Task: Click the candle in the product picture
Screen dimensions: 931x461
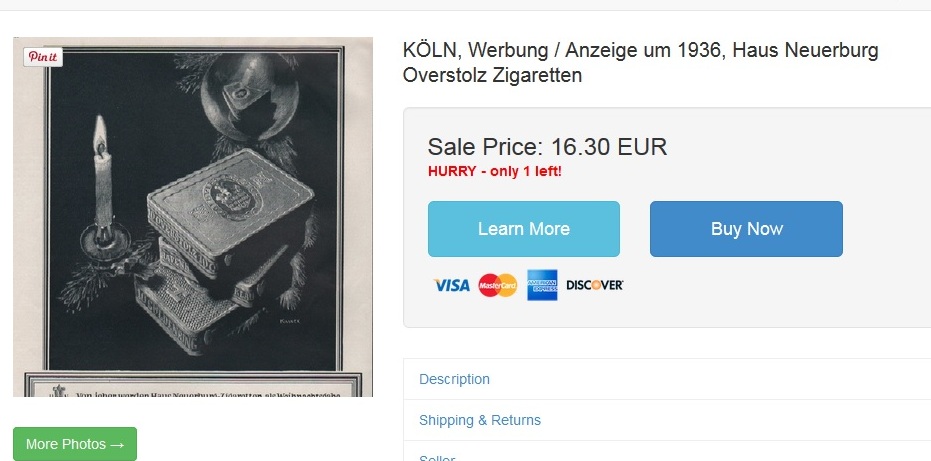Action: [x=103, y=178]
